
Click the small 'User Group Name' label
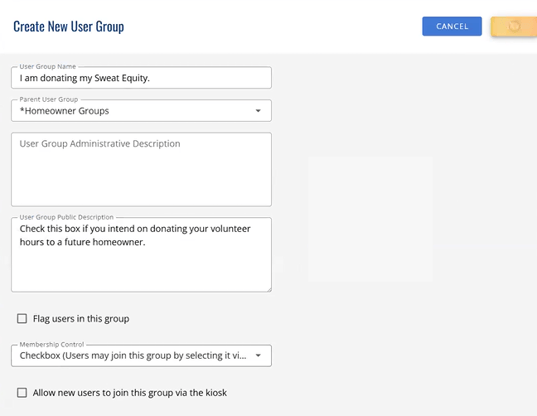[48, 67]
